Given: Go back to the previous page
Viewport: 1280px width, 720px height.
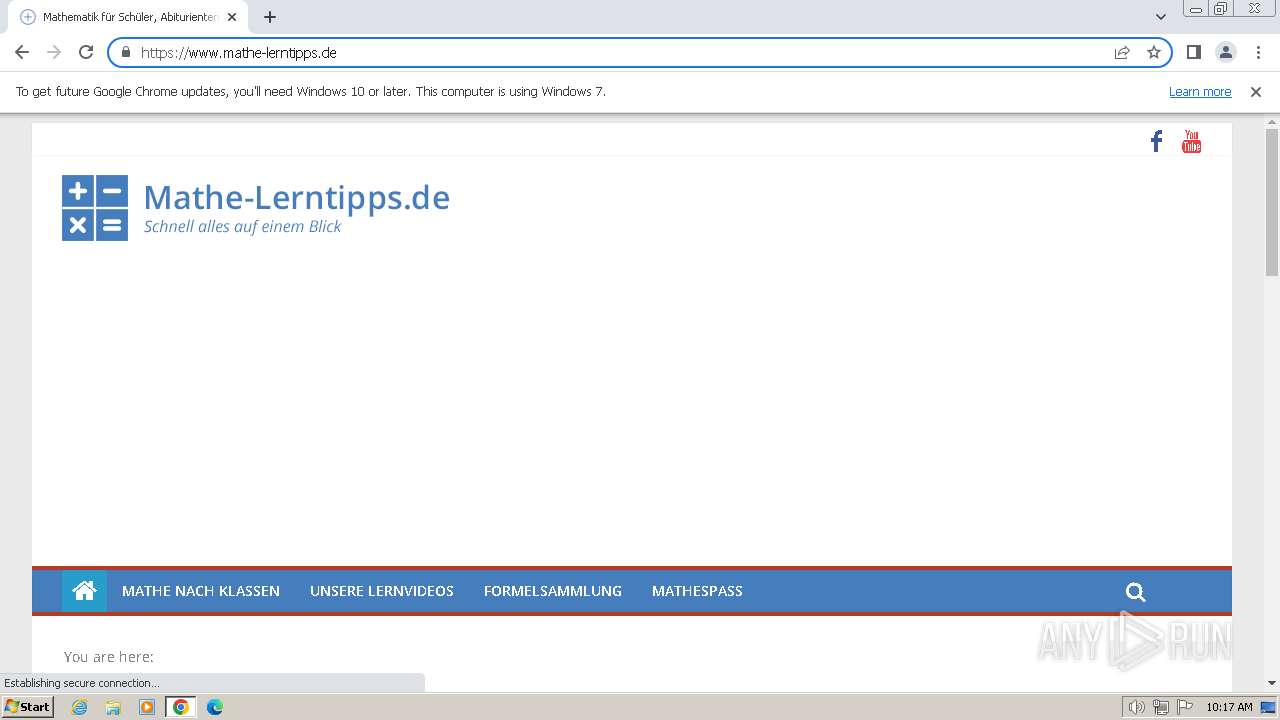Looking at the screenshot, I should pos(22,52).
